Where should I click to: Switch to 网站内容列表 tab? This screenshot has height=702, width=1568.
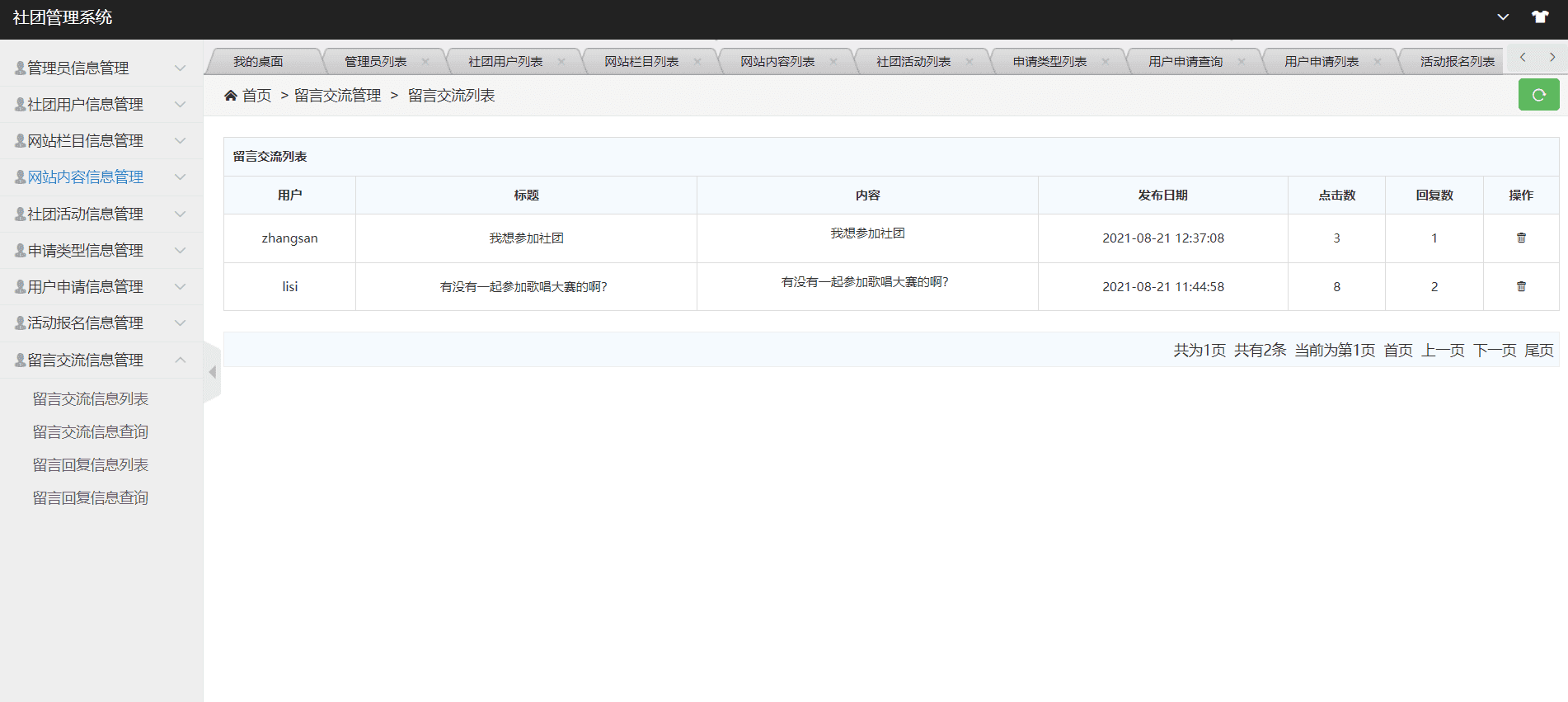point(777,62)
